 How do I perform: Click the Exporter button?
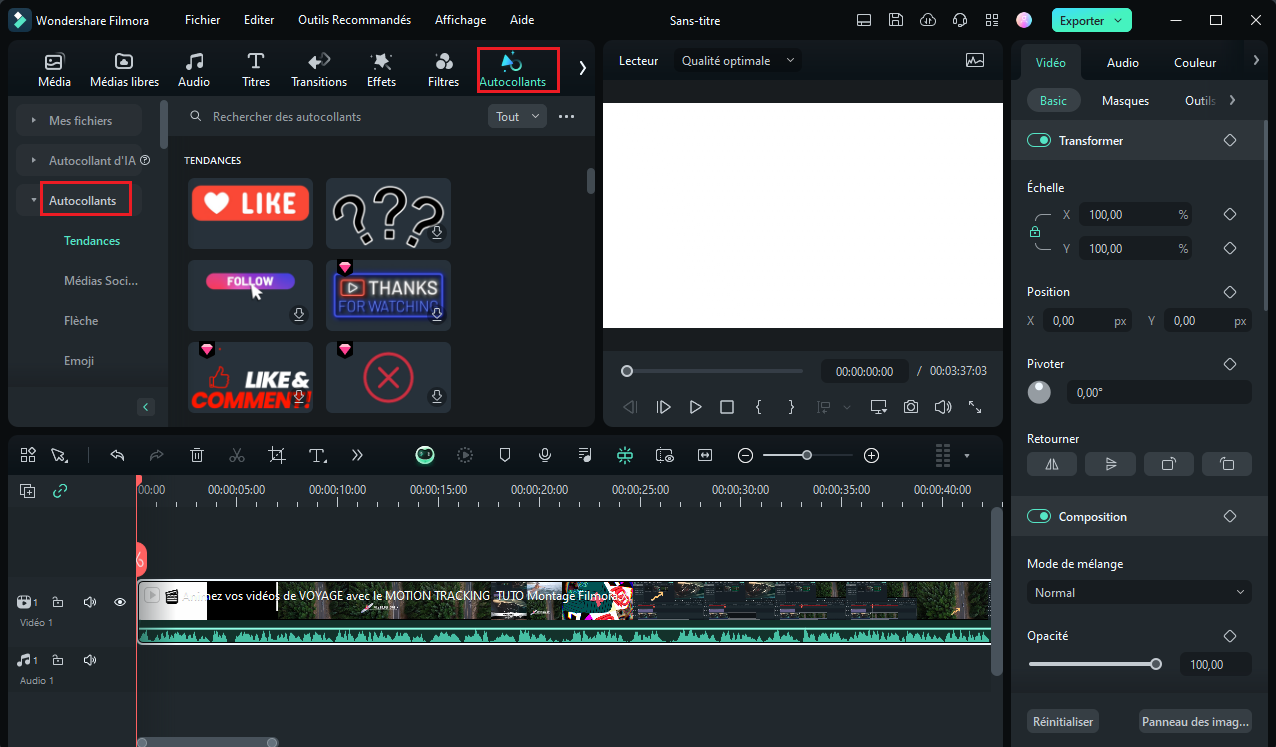[1092, 20]
